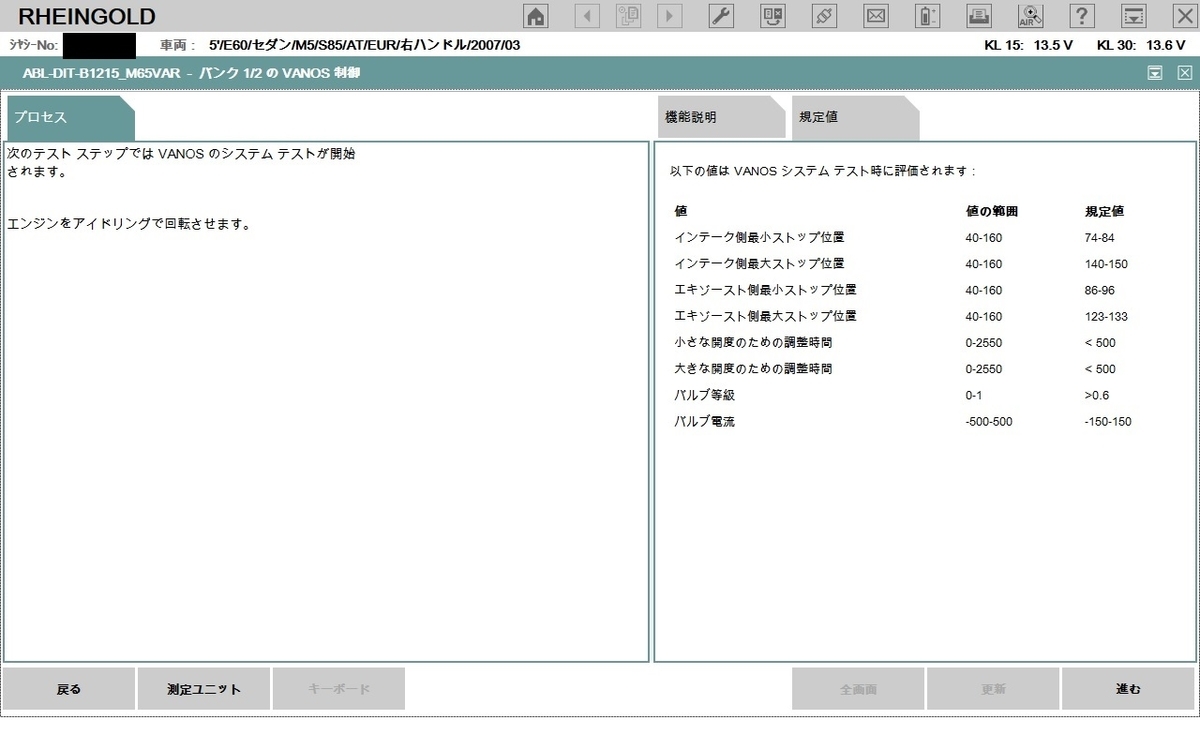Click the 測定ユニット button
Image resolution: width=1200 pixels, height=750 pixels.
coord(204,689)
